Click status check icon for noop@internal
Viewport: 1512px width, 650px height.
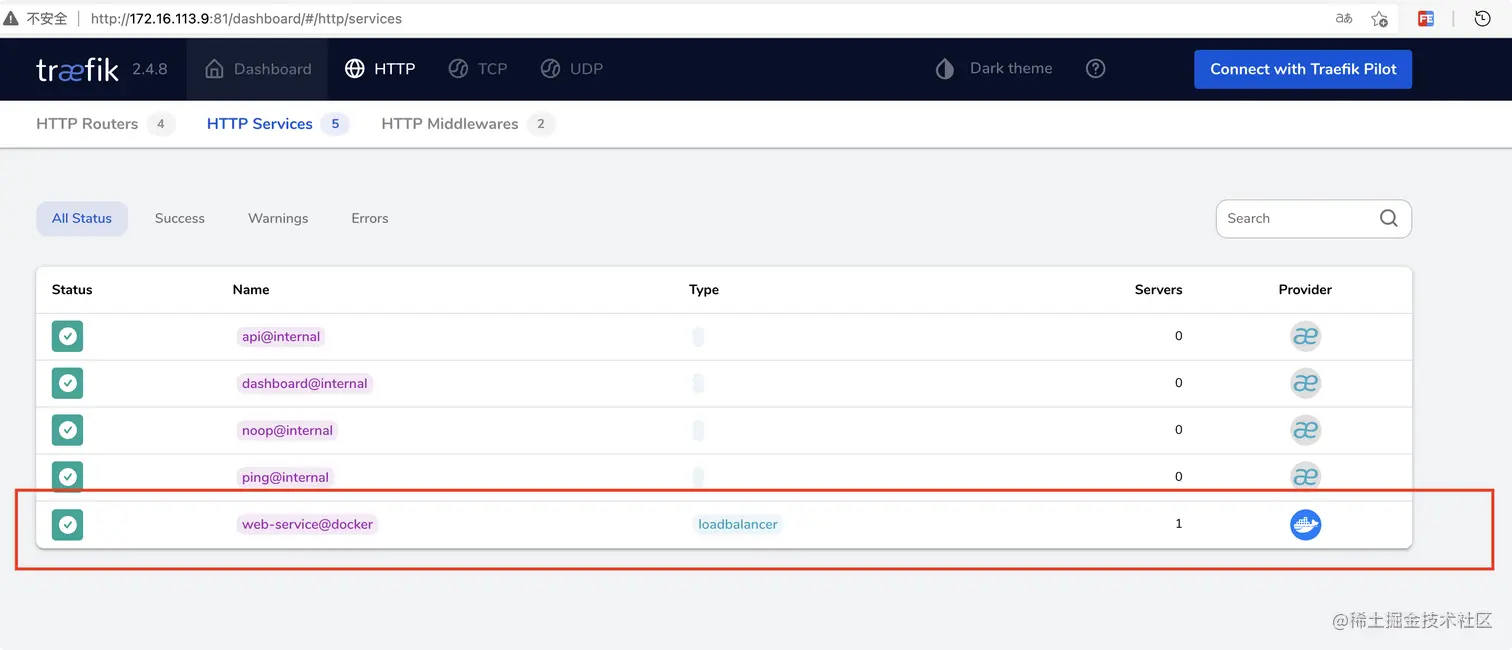click(67, 430)
